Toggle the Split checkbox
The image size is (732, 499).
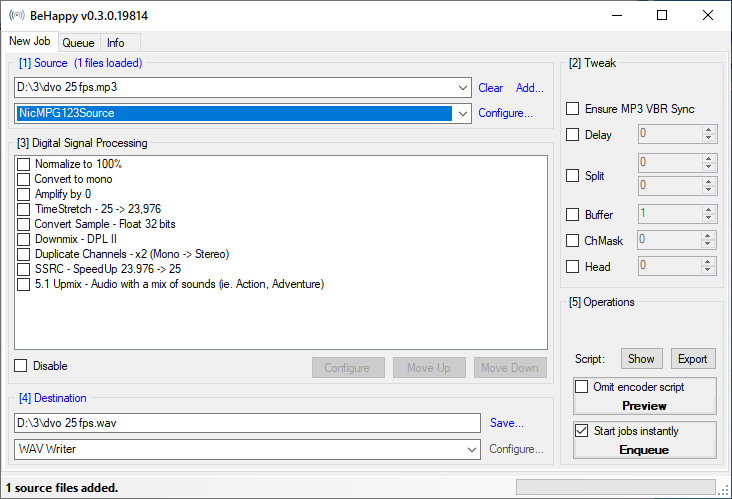(x=572, y=176)
